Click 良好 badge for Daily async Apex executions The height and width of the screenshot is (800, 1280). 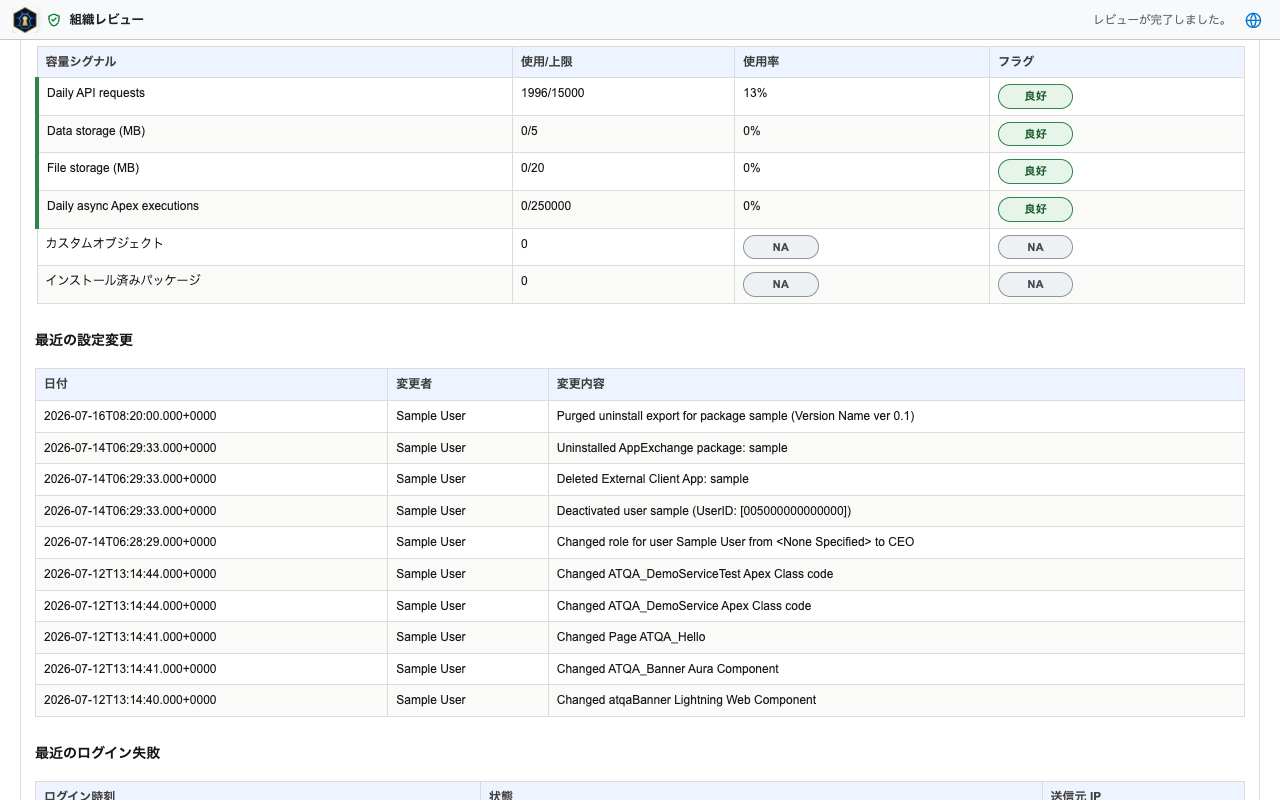(x=1035, y=209)
